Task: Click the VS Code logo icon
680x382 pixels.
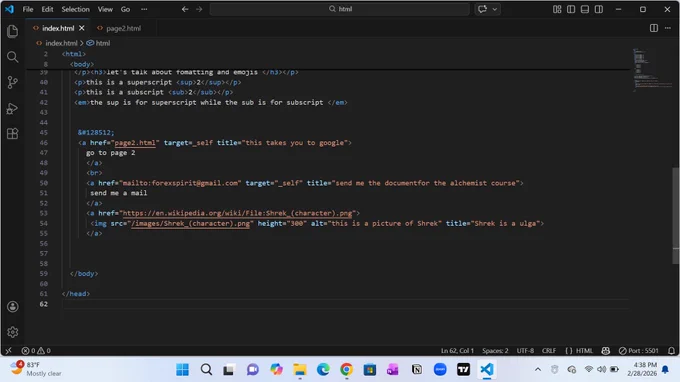Action: (x=9, y=9)
